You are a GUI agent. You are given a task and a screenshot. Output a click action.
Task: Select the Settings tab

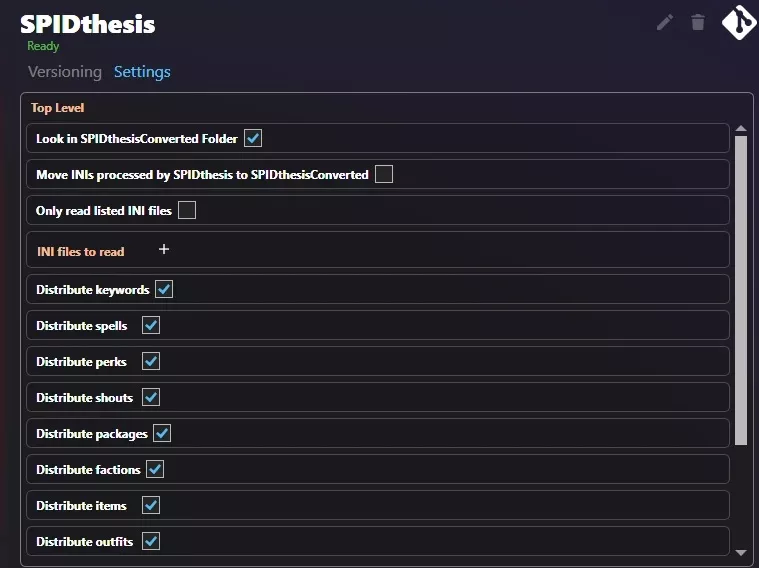tap(142, 72)
